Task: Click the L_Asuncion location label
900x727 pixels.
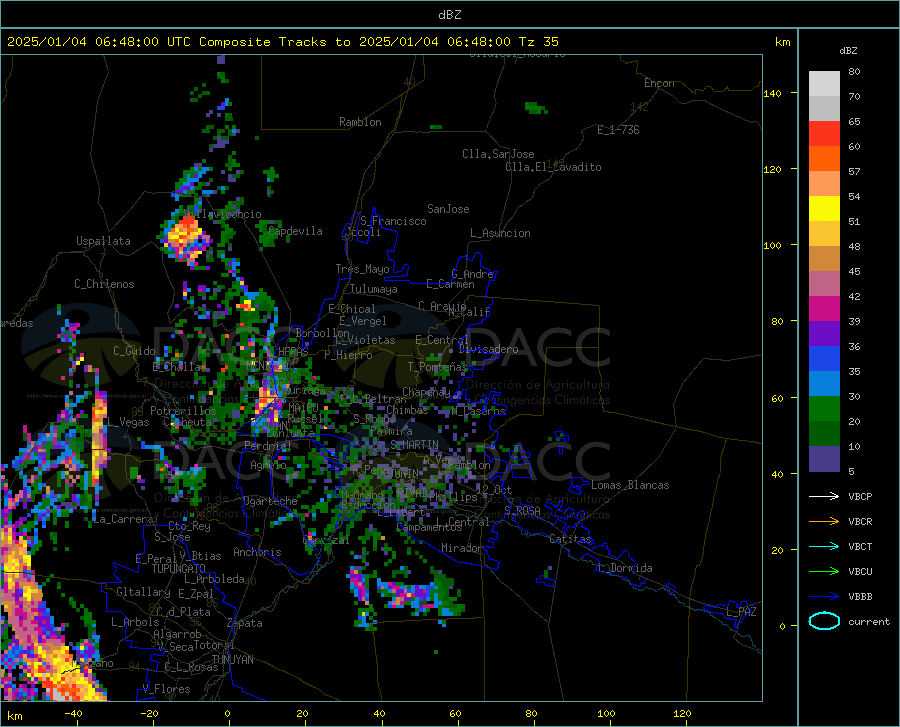Action: 500,233
